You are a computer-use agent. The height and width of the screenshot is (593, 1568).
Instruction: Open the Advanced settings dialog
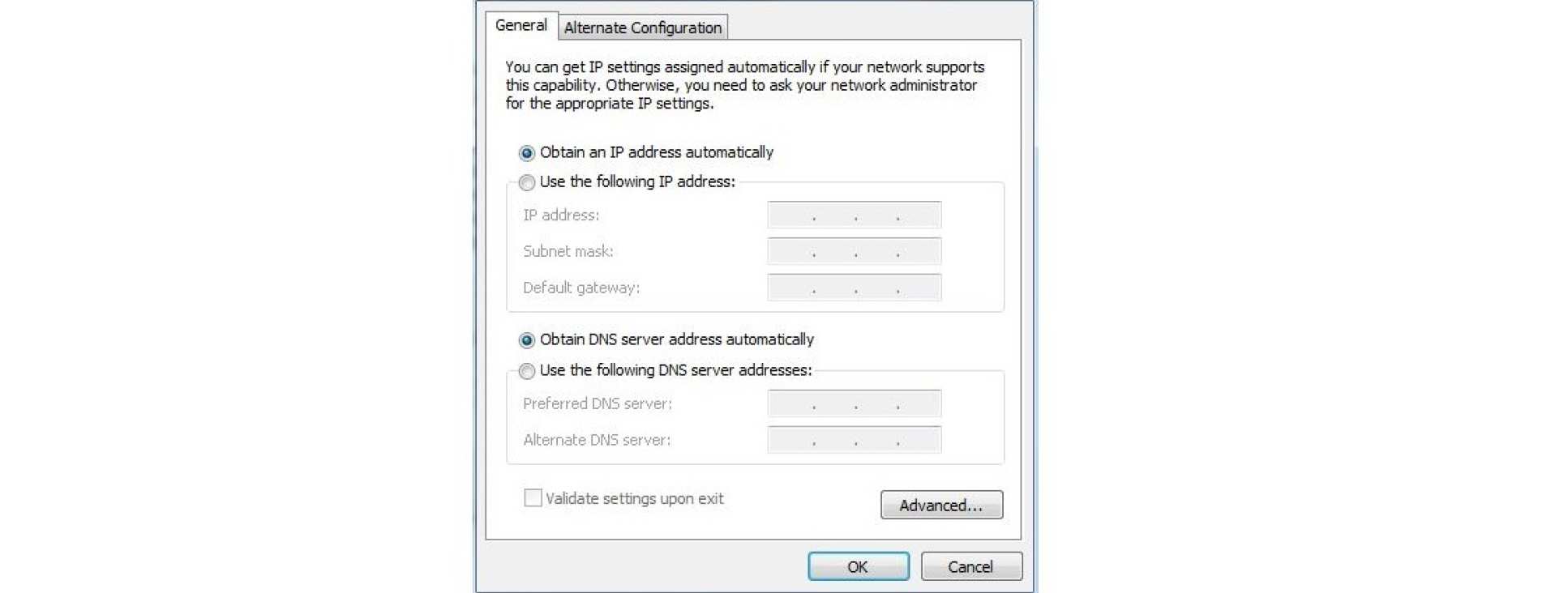tap(941, 505)
